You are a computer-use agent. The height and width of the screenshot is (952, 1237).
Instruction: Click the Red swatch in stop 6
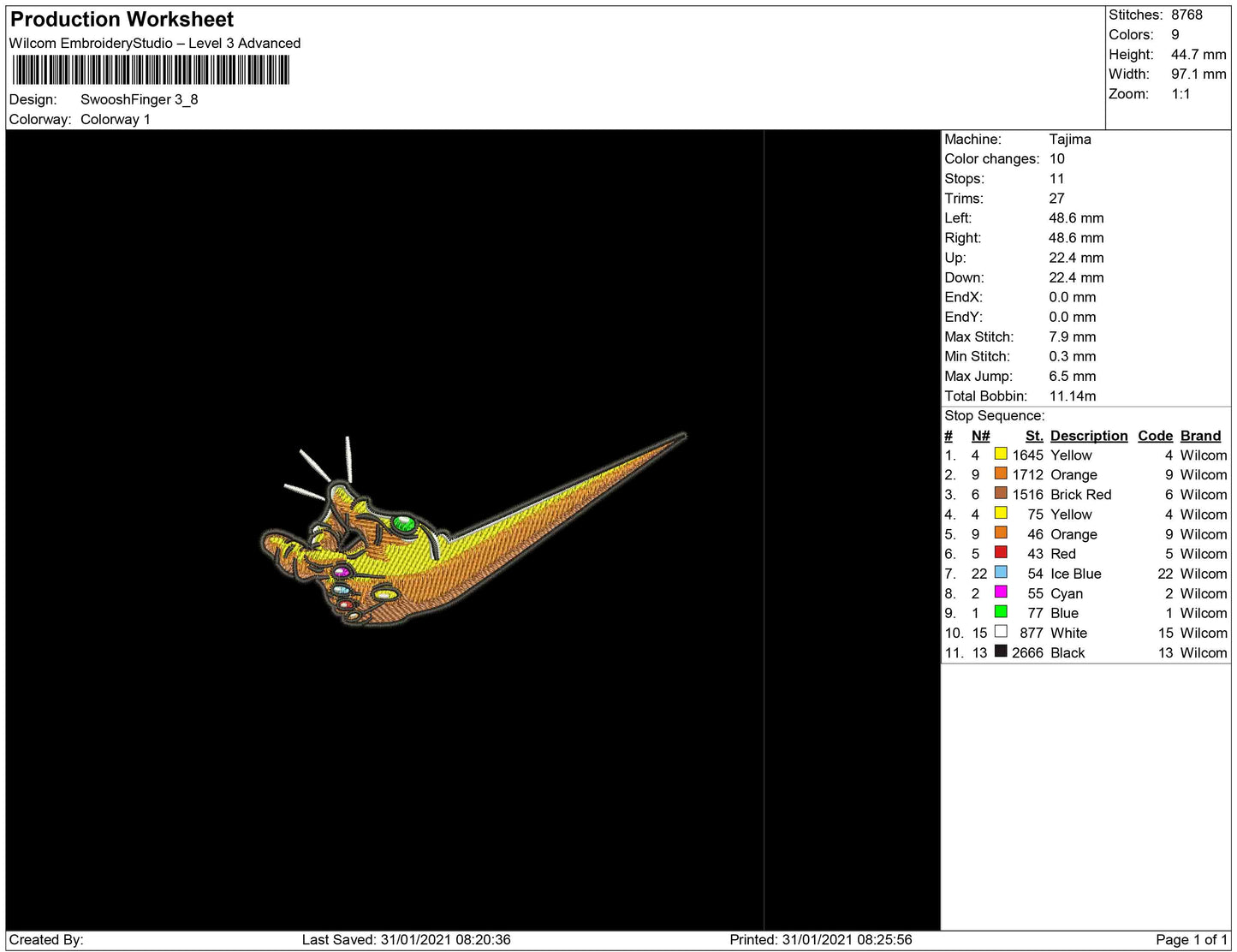[1000, 553]
